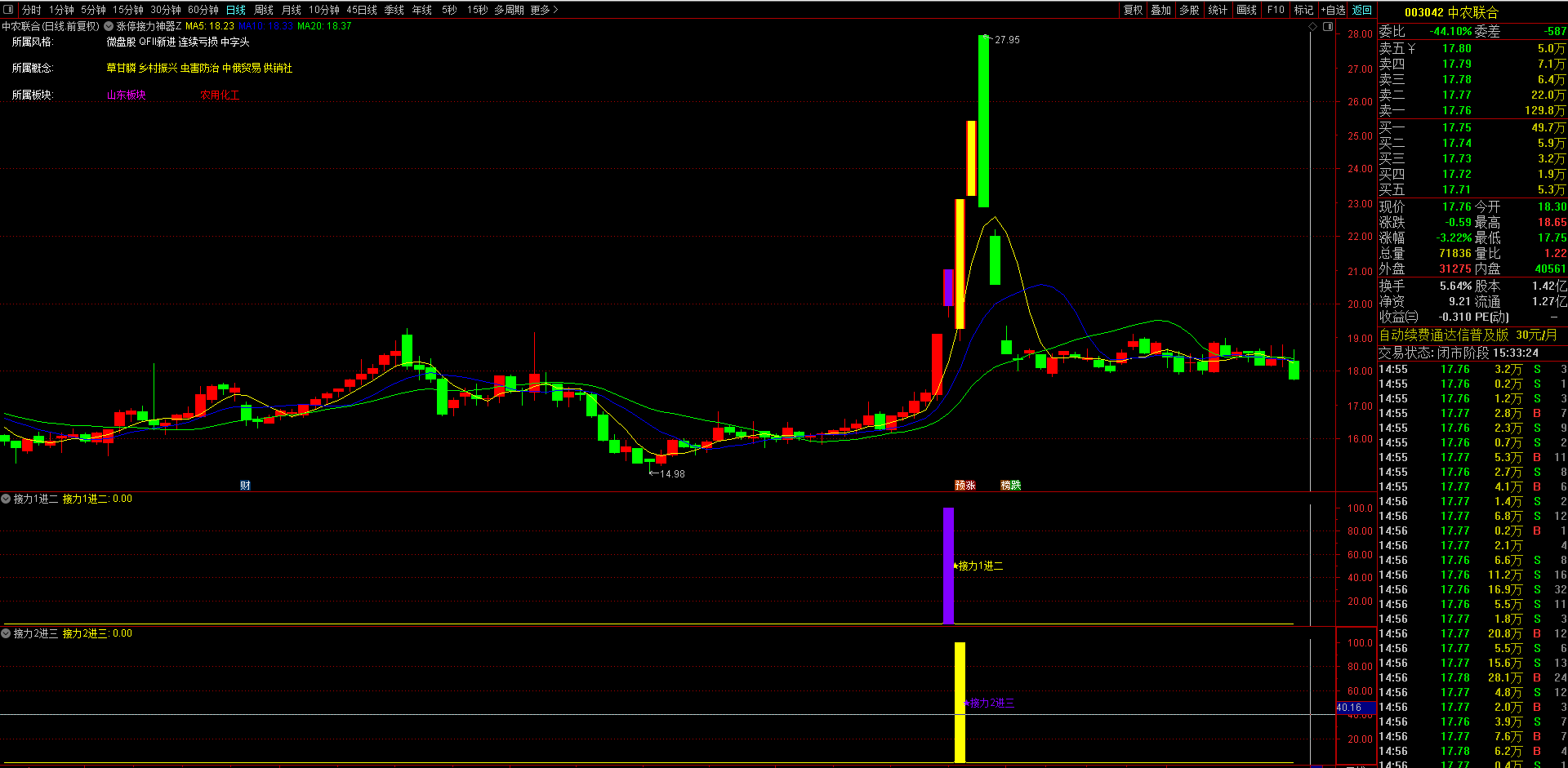Select the 15分钟 period tab
The image size is (1568, 768).
click(128, 10)
